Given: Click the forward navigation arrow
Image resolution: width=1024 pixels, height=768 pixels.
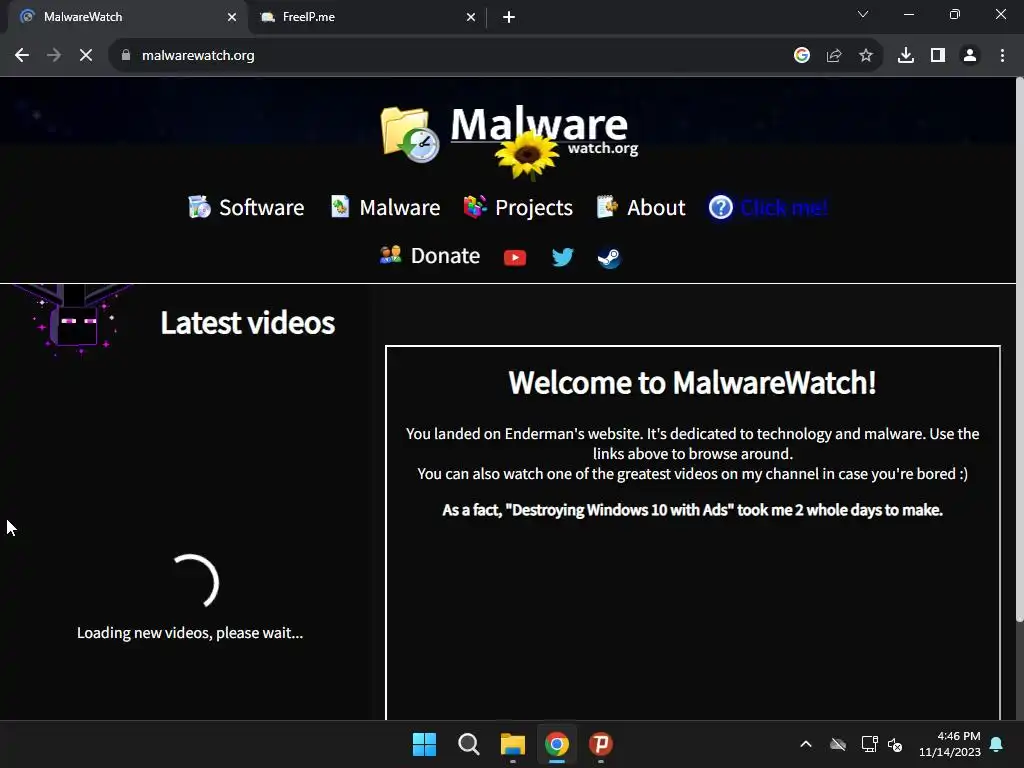Looking at the screenshot, I should [54, 56].
